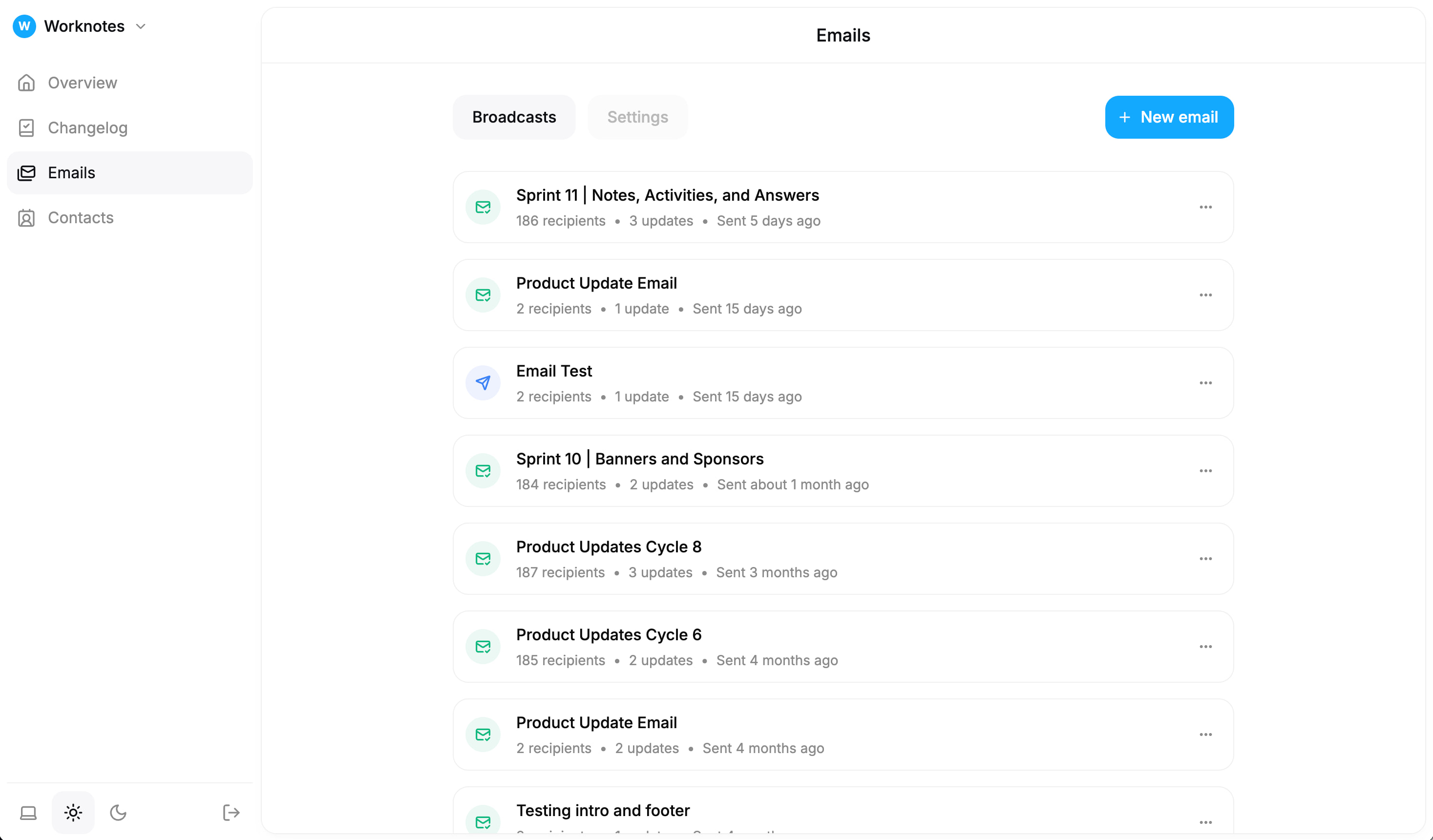Open options menu for Product Updates Cycle 8
This screenshot has height=840, width=1433.
point(1206,559)
